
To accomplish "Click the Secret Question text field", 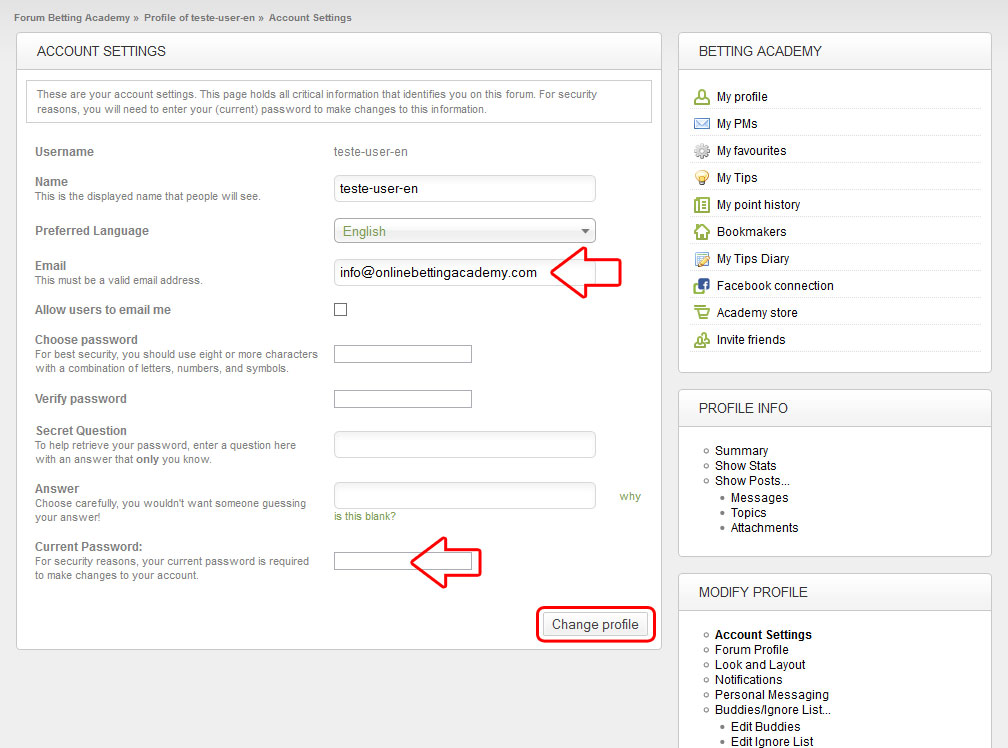I will click(464, 445).
